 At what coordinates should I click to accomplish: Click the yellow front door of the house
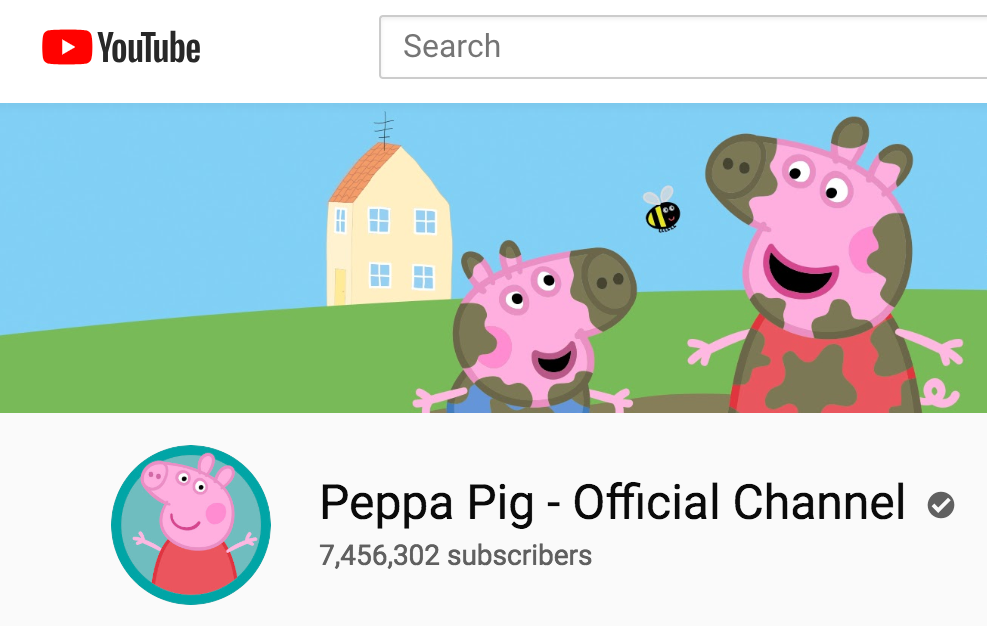coord(340,287)
